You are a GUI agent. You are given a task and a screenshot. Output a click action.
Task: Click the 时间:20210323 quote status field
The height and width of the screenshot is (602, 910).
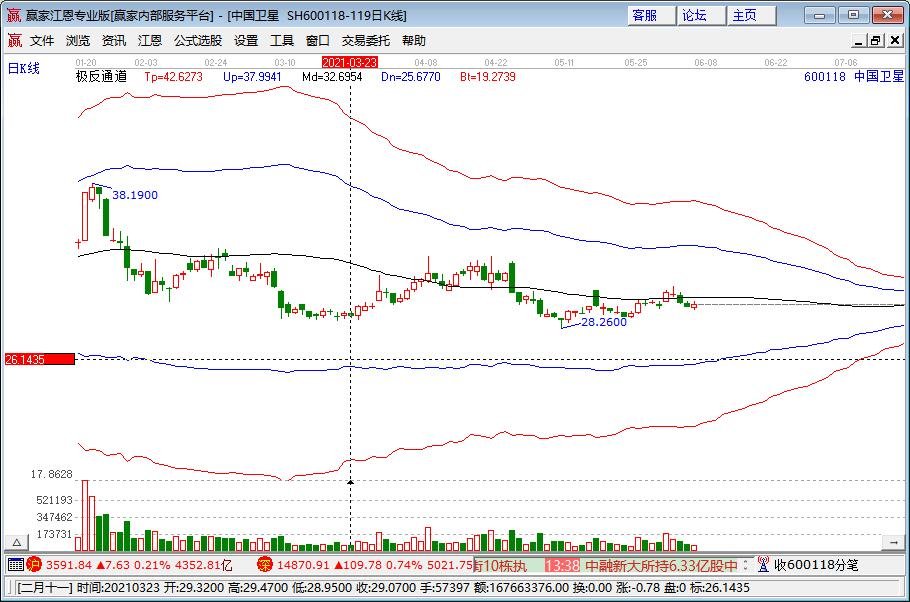(x=118, y=587)
